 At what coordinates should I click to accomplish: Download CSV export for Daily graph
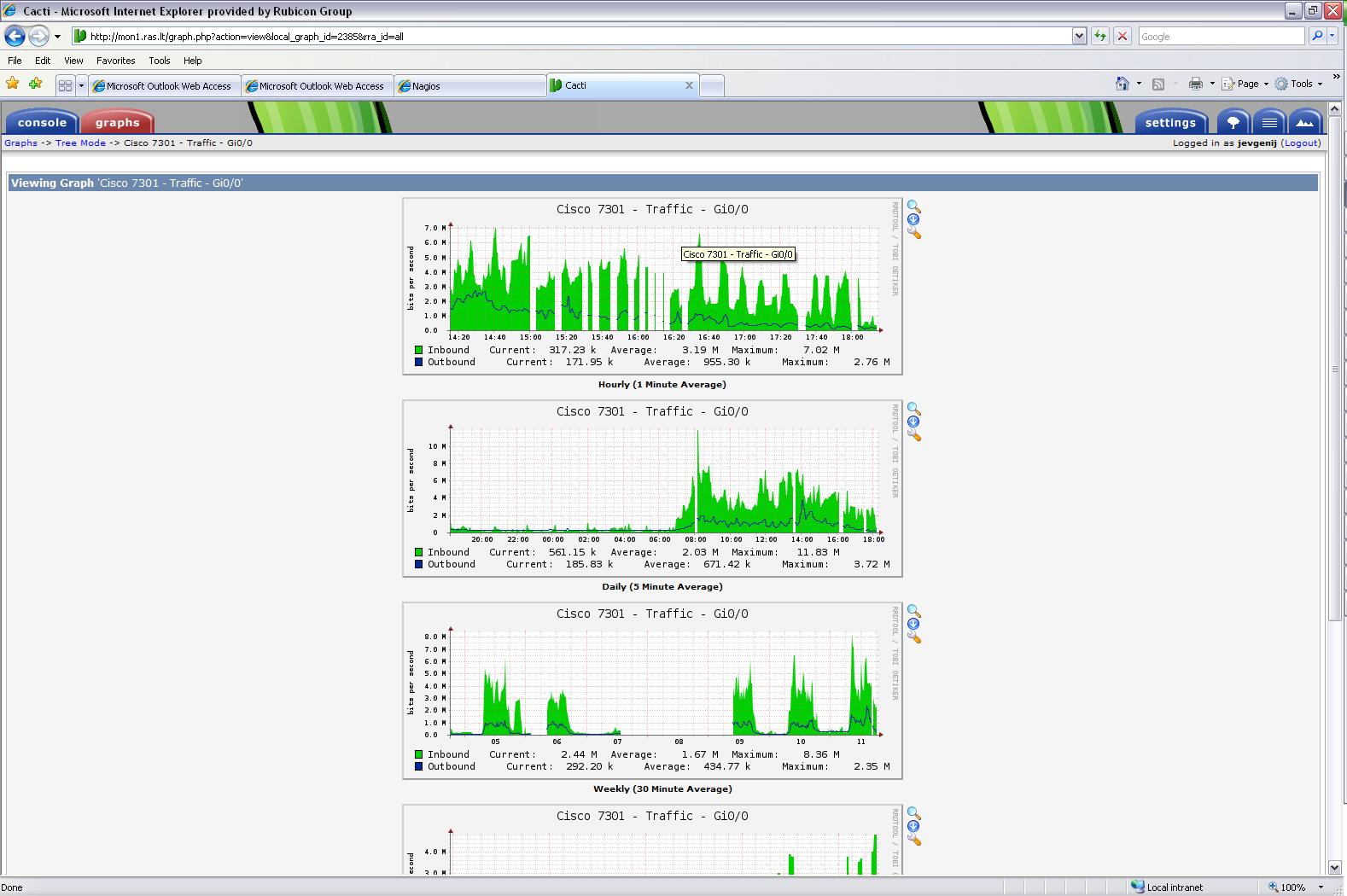click(913, 422)
